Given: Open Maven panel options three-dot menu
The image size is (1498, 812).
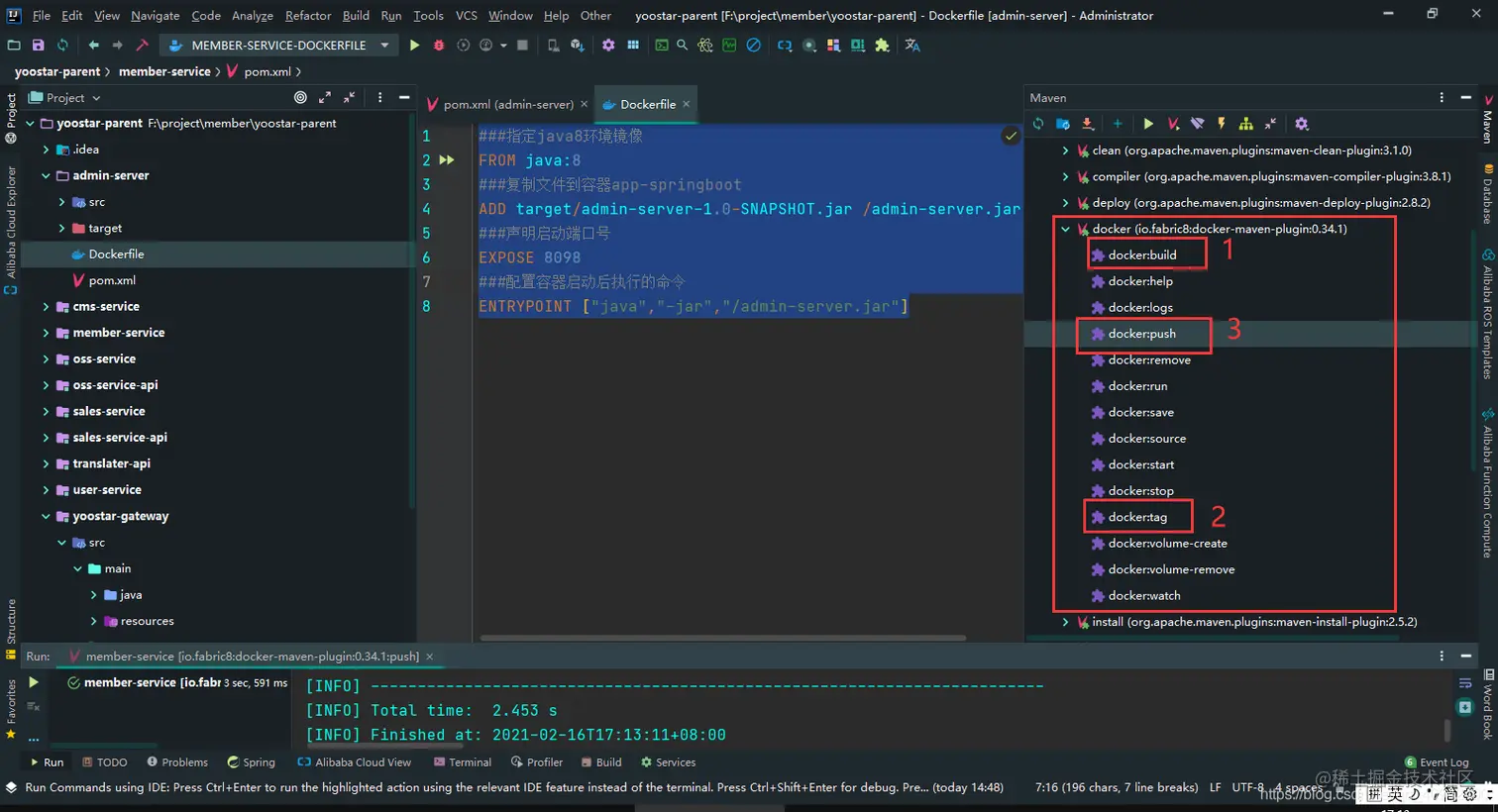Looking at the screenshot, I should pyautogui.click(x=1442, y=97).
